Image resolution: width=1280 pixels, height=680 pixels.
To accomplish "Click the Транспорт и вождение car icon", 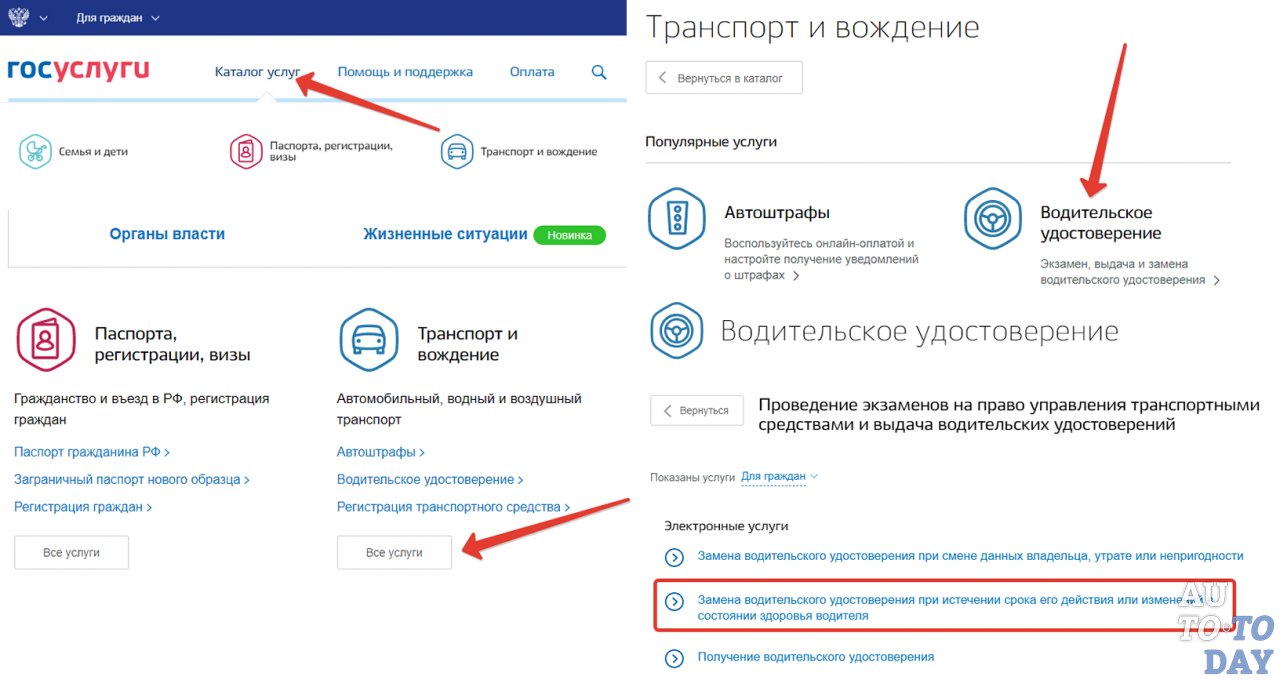I will click(x=456, y=150).
